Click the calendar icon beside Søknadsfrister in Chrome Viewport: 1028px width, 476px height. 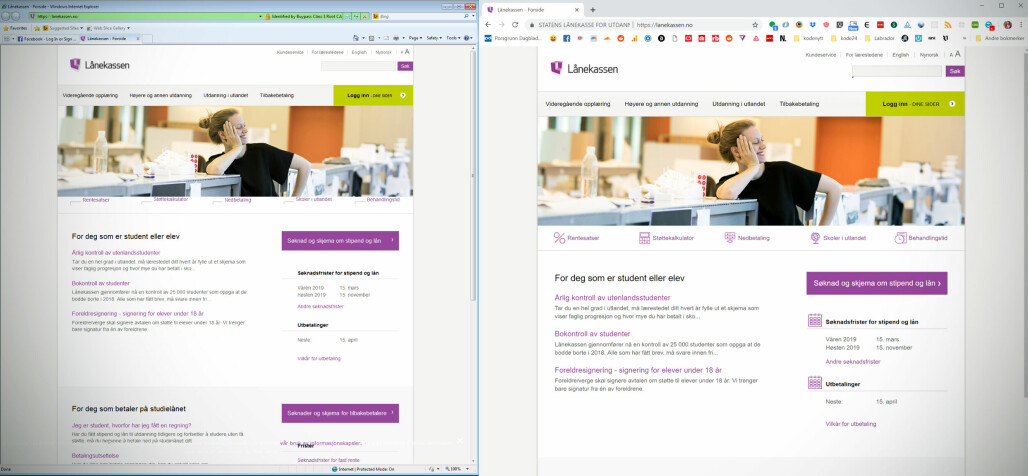[815, 320]
